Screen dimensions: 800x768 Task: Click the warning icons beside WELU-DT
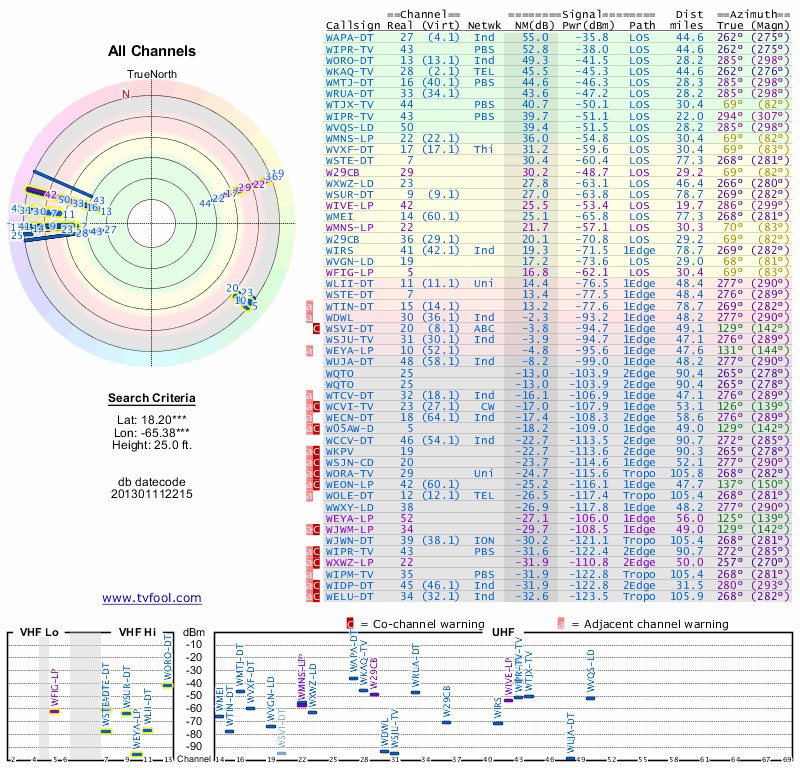click(x=313, y=596)
